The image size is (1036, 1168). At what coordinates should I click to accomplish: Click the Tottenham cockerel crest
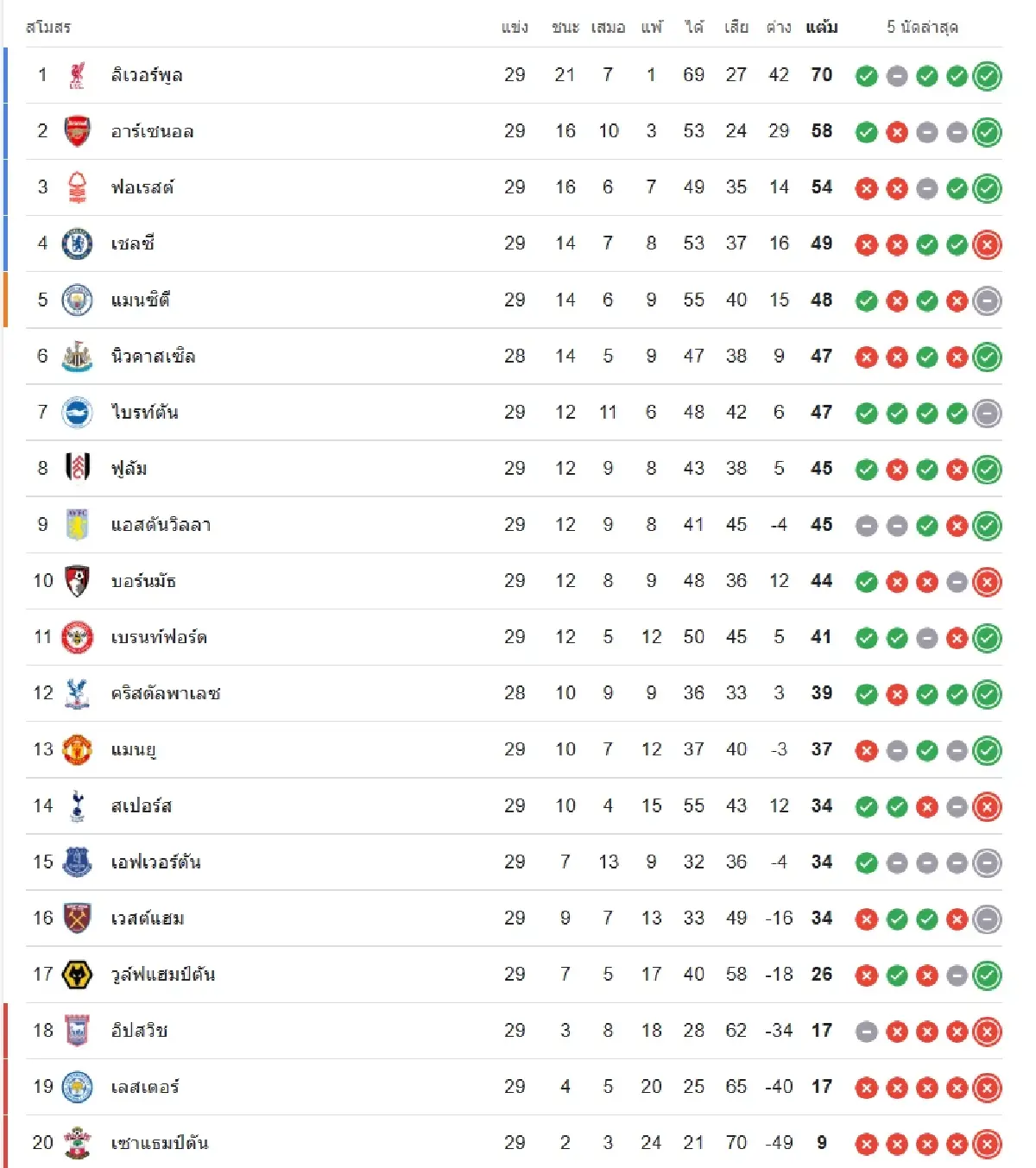[77, 806]
